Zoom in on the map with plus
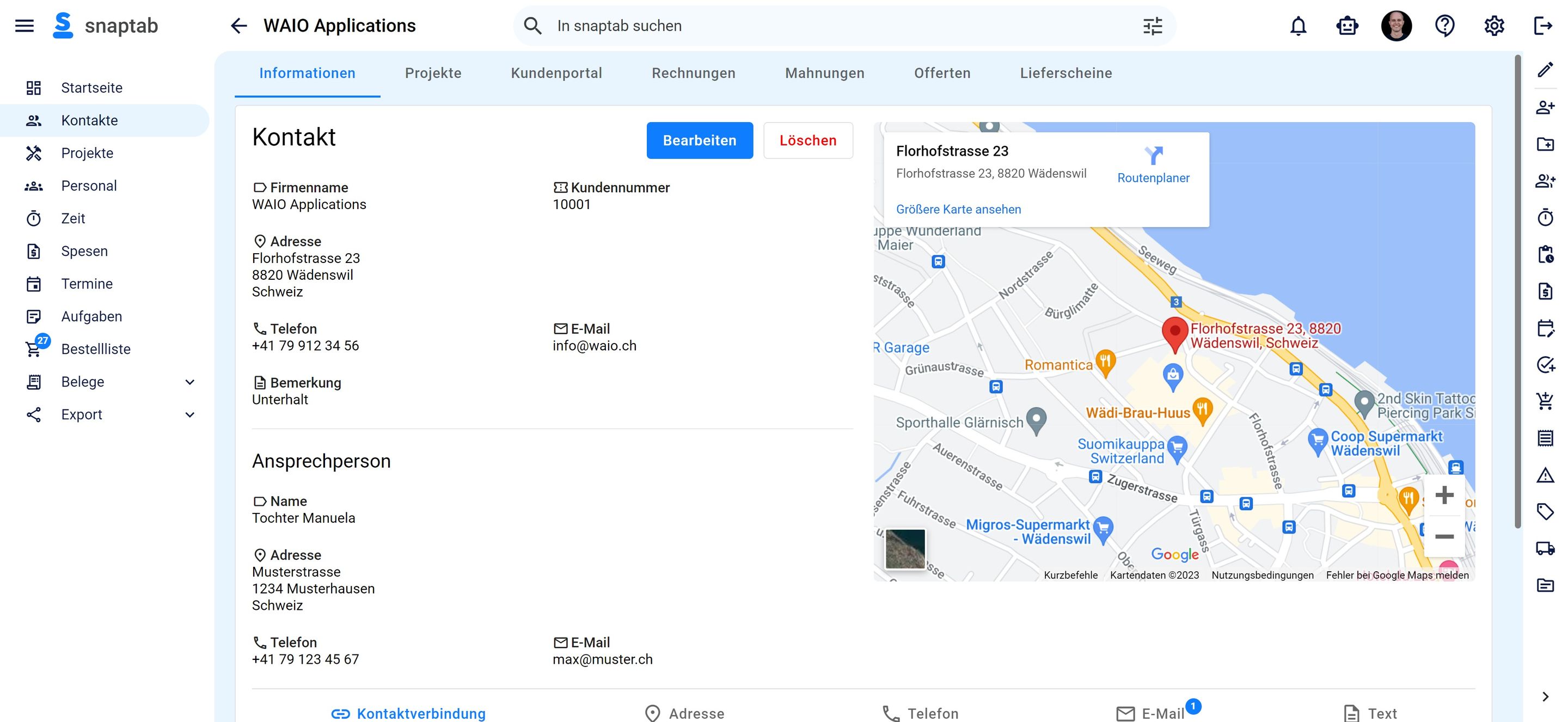The image size is (1568, 722). point(1444,495)
